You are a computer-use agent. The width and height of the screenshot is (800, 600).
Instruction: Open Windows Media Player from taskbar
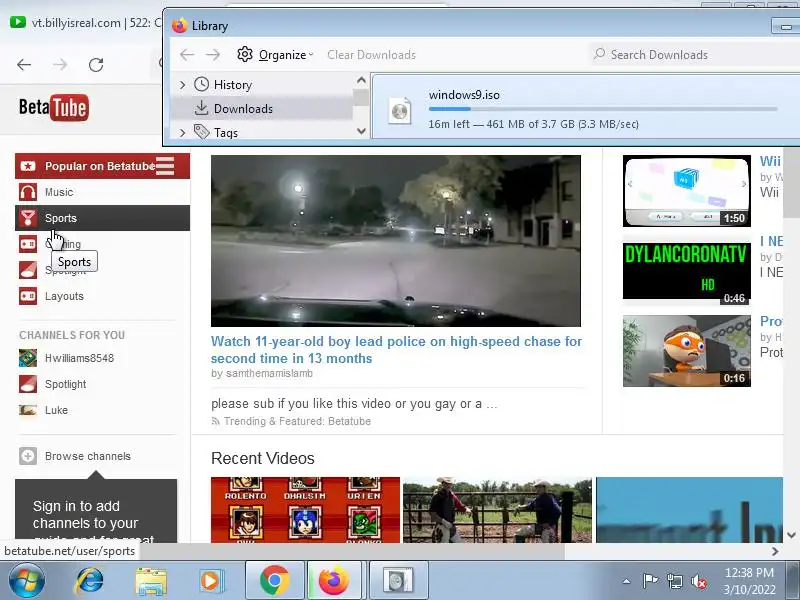pyautogui.click(x=211, y=581)
